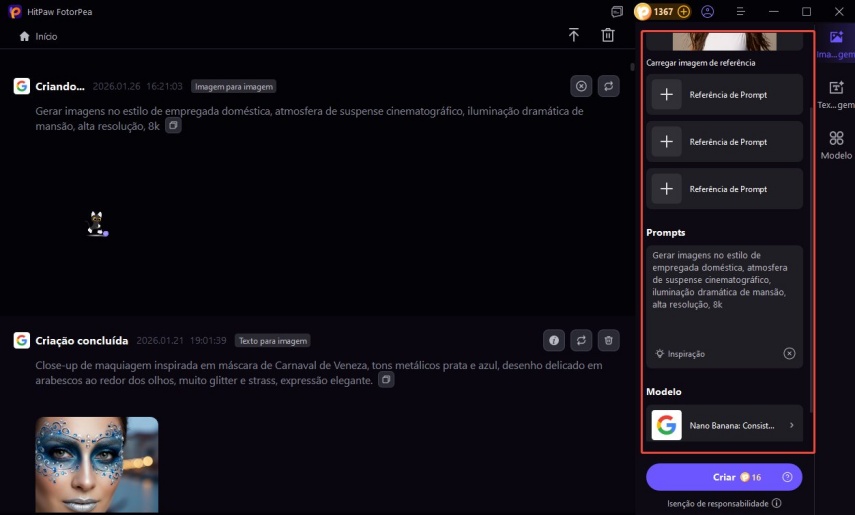This screenshot has height=515, width=855.
Task: Click timestamp 2026.01.26 16:21:03
Action: pos(137,87)
